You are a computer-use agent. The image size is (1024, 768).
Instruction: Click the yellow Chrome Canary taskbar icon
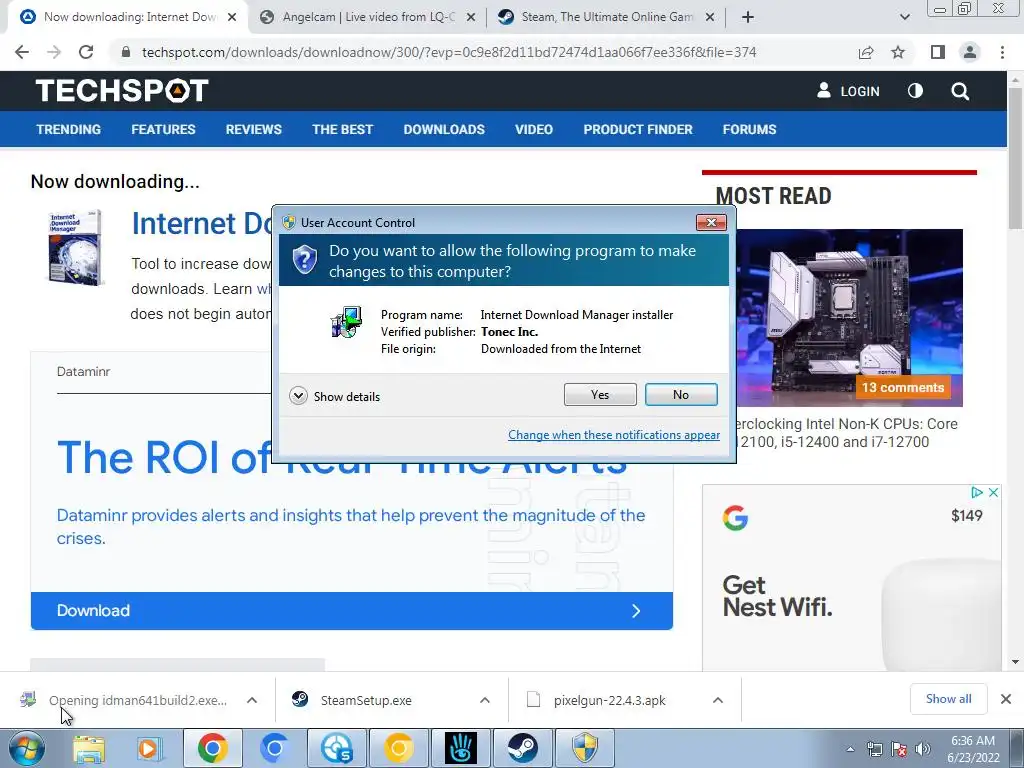click(398, 748)
